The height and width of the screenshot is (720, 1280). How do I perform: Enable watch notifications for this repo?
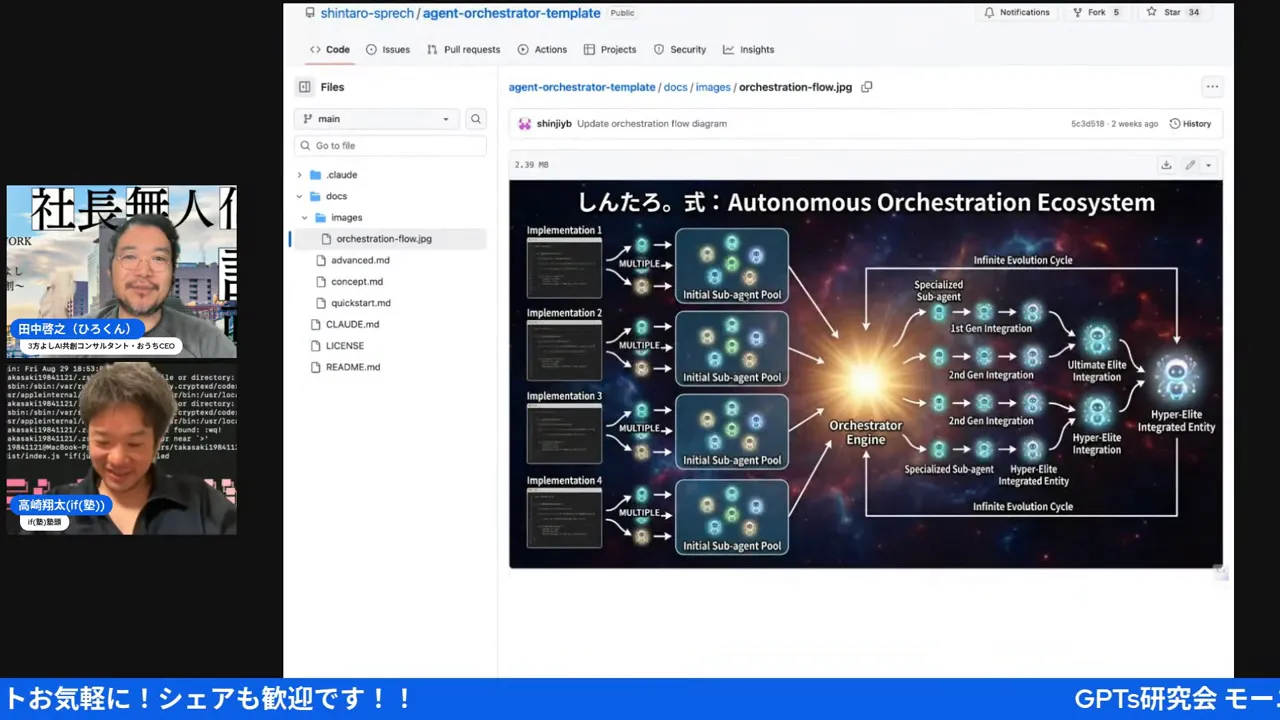1016,11
